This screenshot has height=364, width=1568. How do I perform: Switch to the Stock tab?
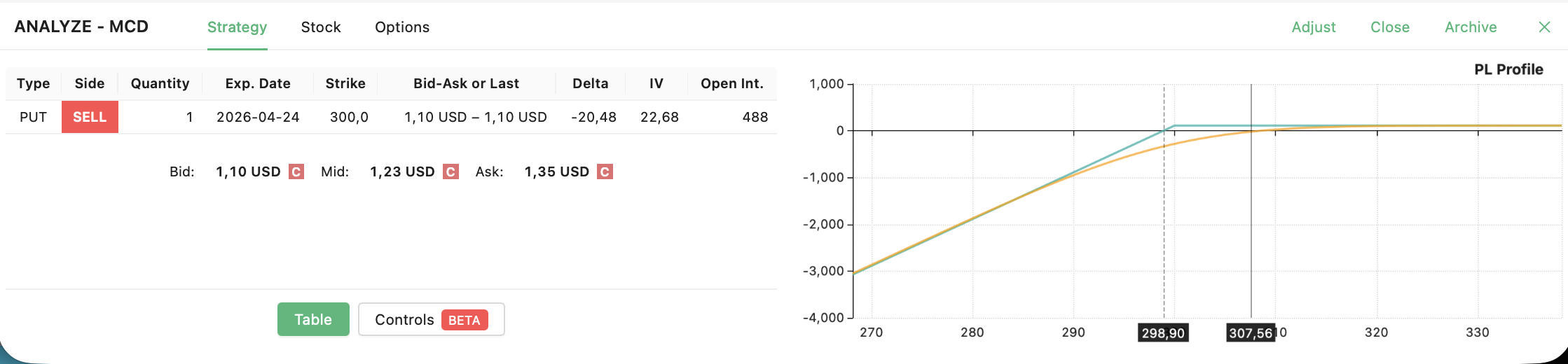coord(321,27)
